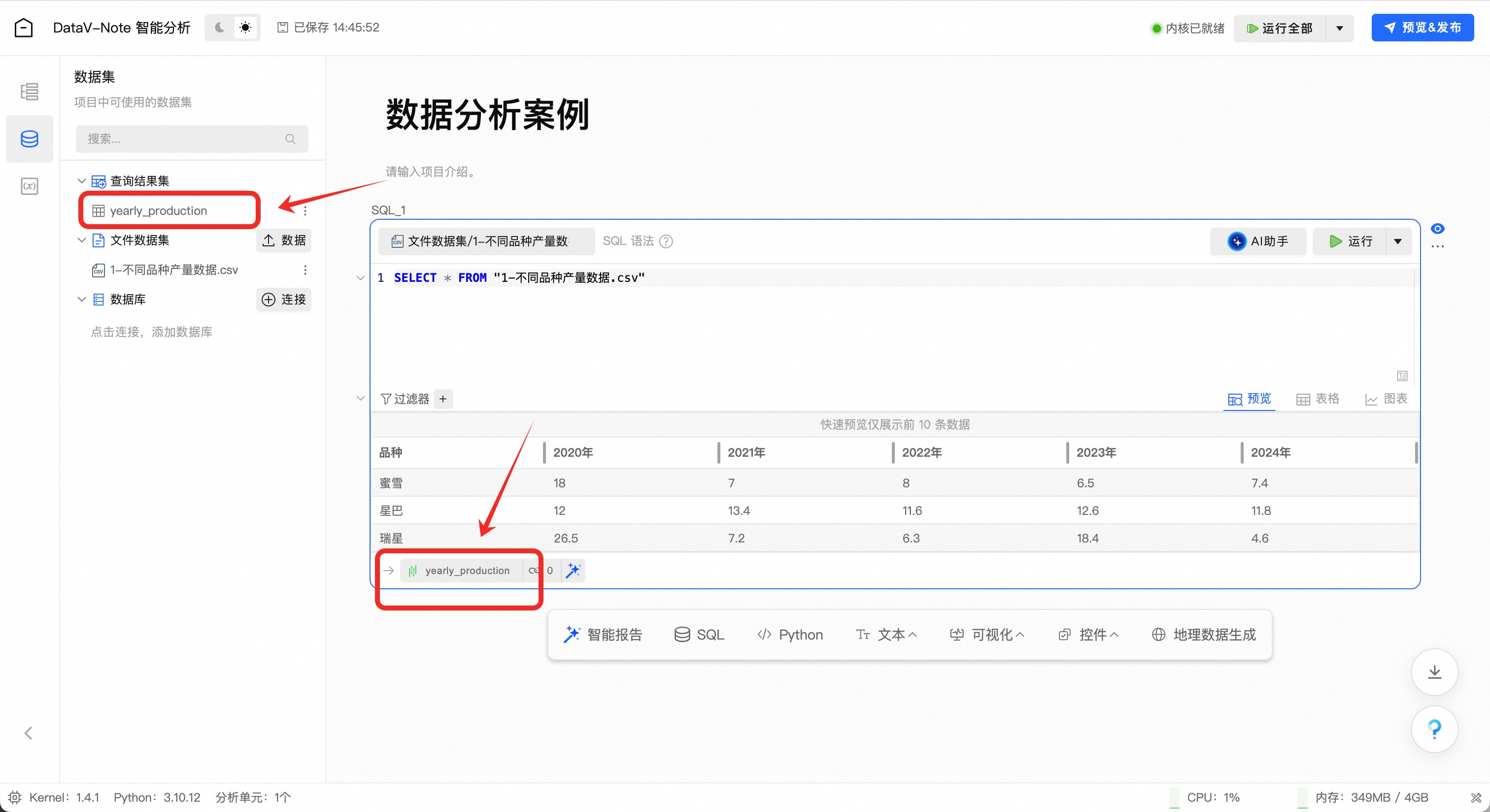Open the floating help question-mark button
The height and width of the screenshot is (812, 1490).
(x=1434, y=729)
